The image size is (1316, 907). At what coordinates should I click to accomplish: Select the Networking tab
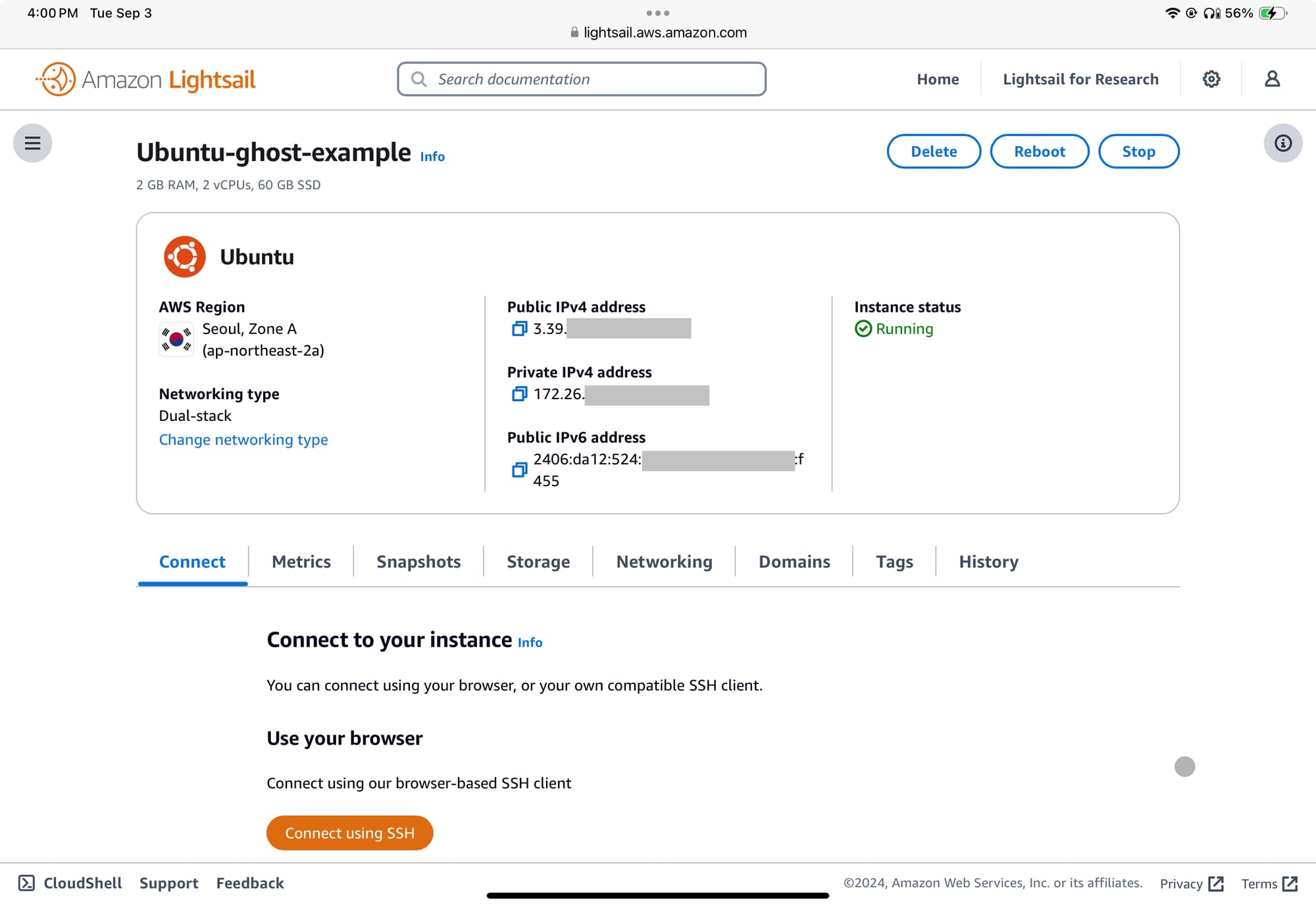pos(664,562)
